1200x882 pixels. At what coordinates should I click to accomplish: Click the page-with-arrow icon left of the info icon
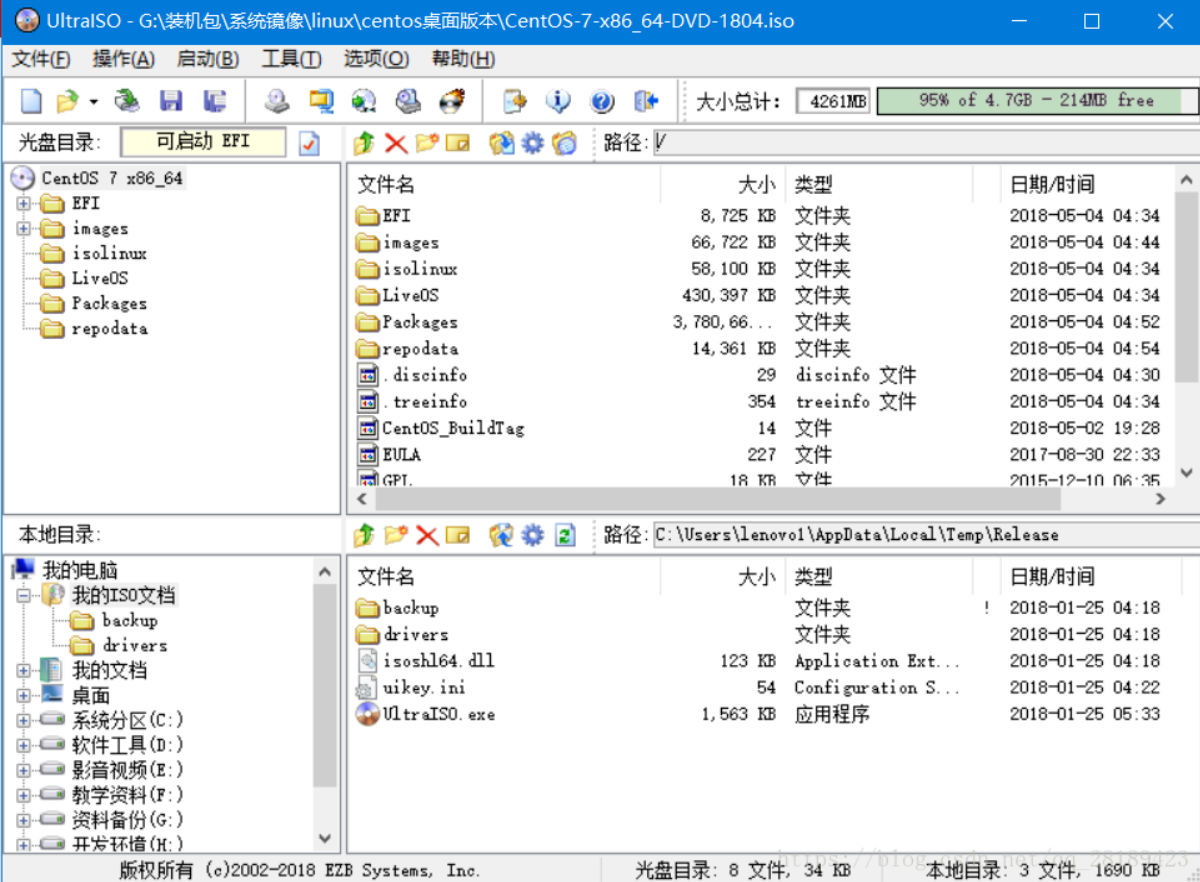click(x=514, y=101)
